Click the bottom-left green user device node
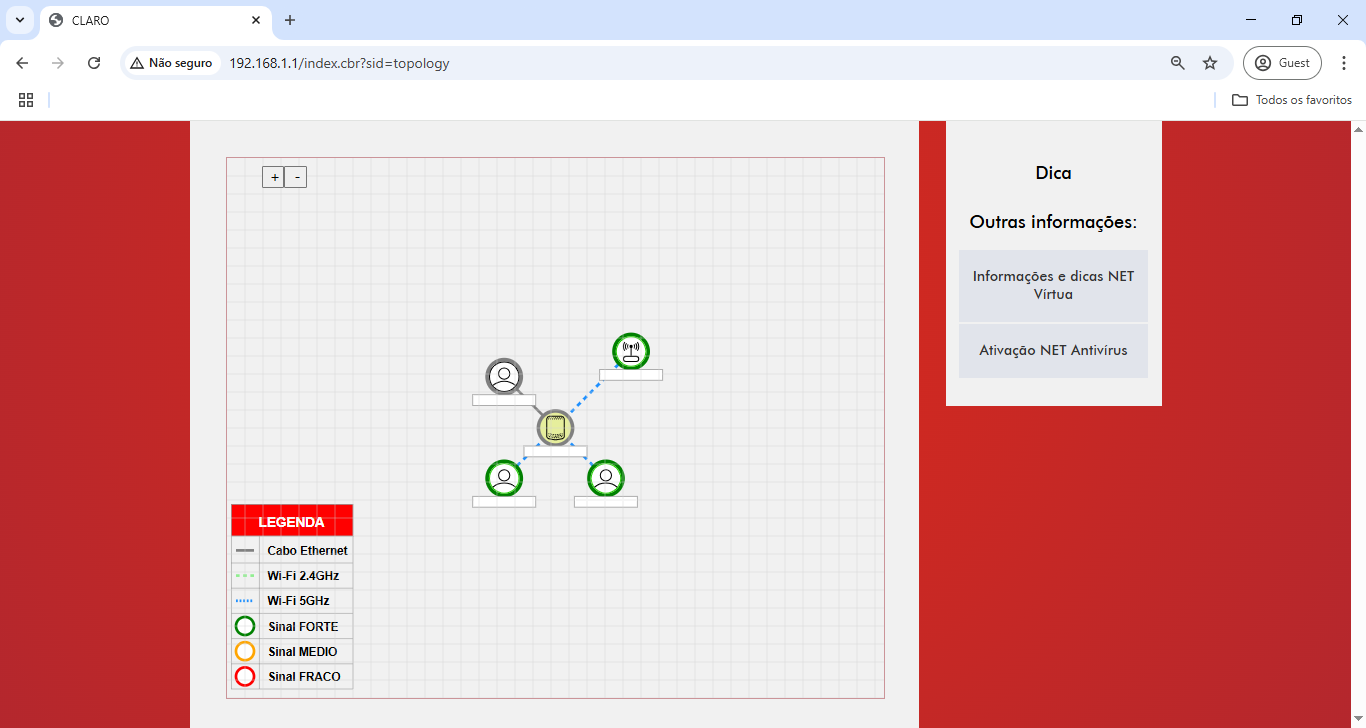 click(x=504, y=478)
